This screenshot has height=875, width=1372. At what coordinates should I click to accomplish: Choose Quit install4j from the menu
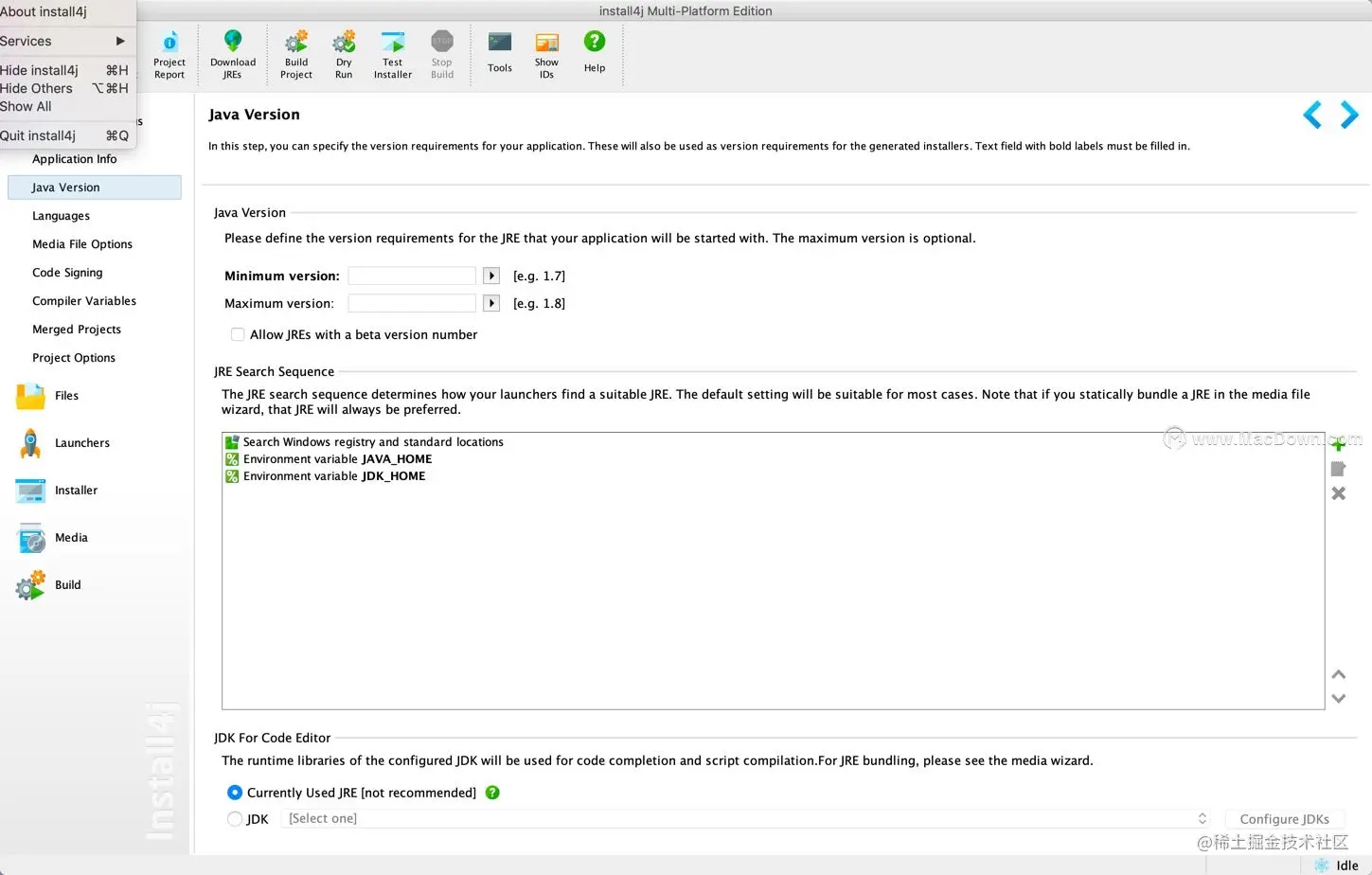tap(66, 135)
